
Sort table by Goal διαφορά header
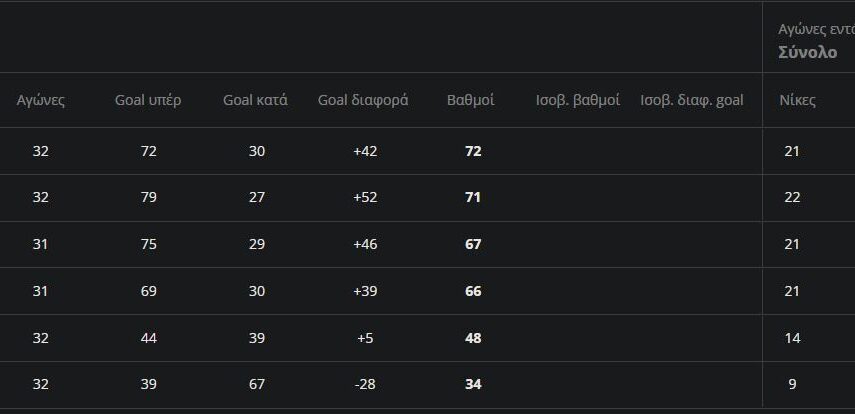pos(363,100)
